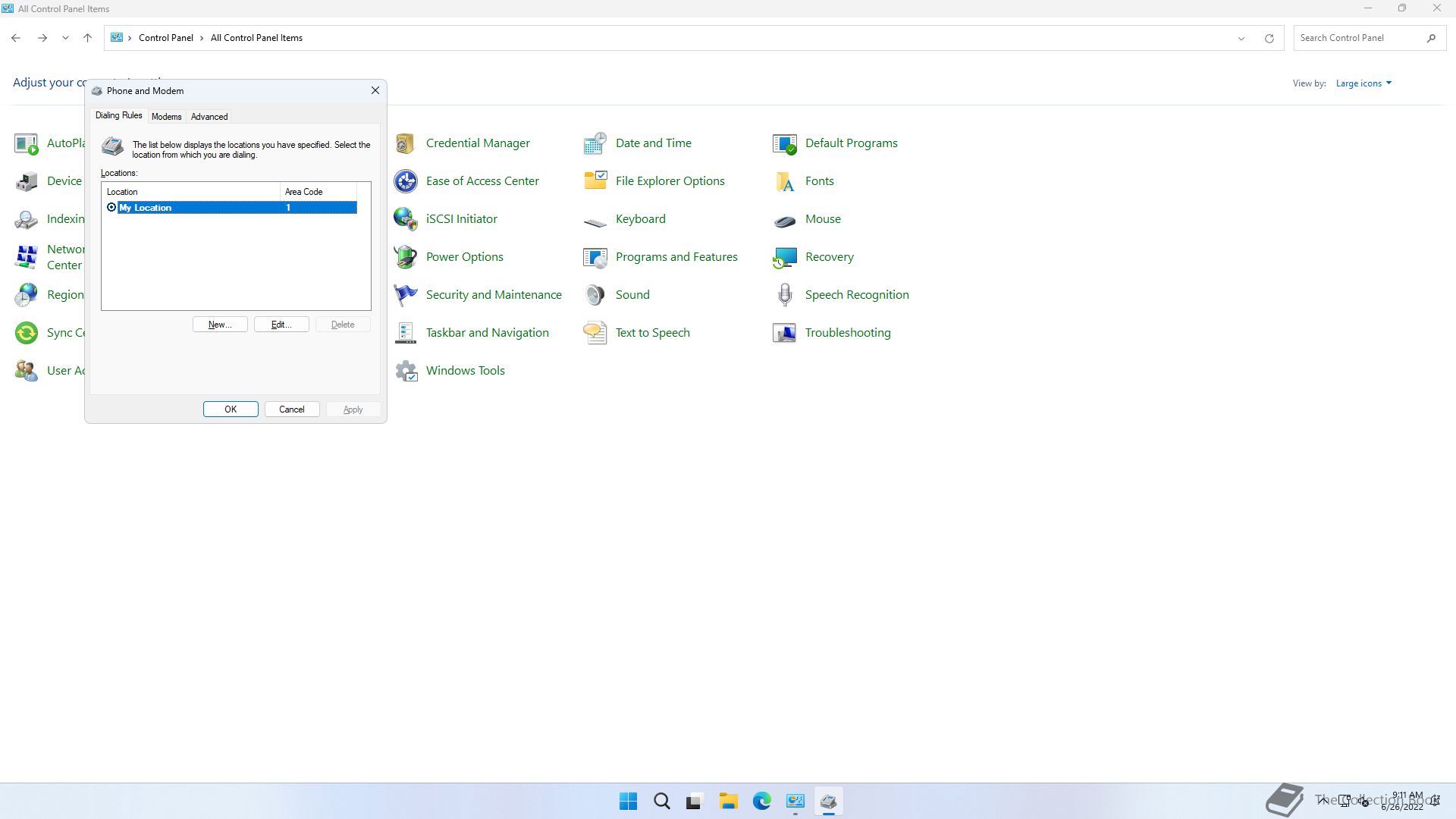Screen dimensions: 1456x819
Task: Open the Indexing Options icon
Action: tap(27, 219)
